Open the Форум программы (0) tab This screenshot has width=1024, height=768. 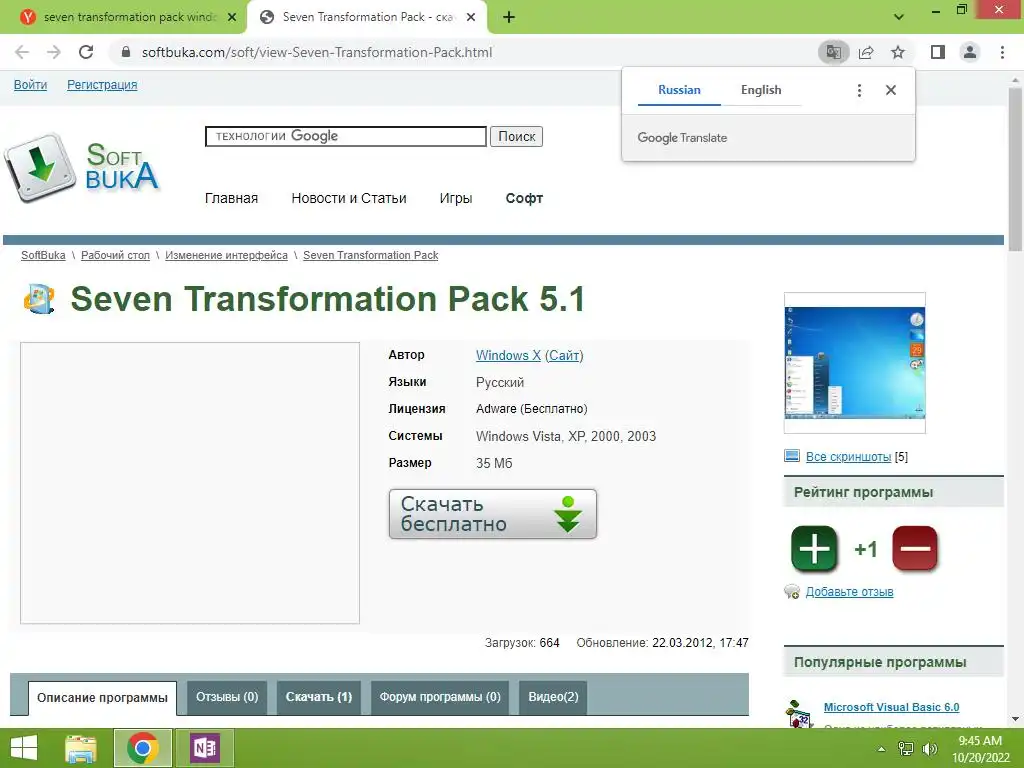(440, 697)
